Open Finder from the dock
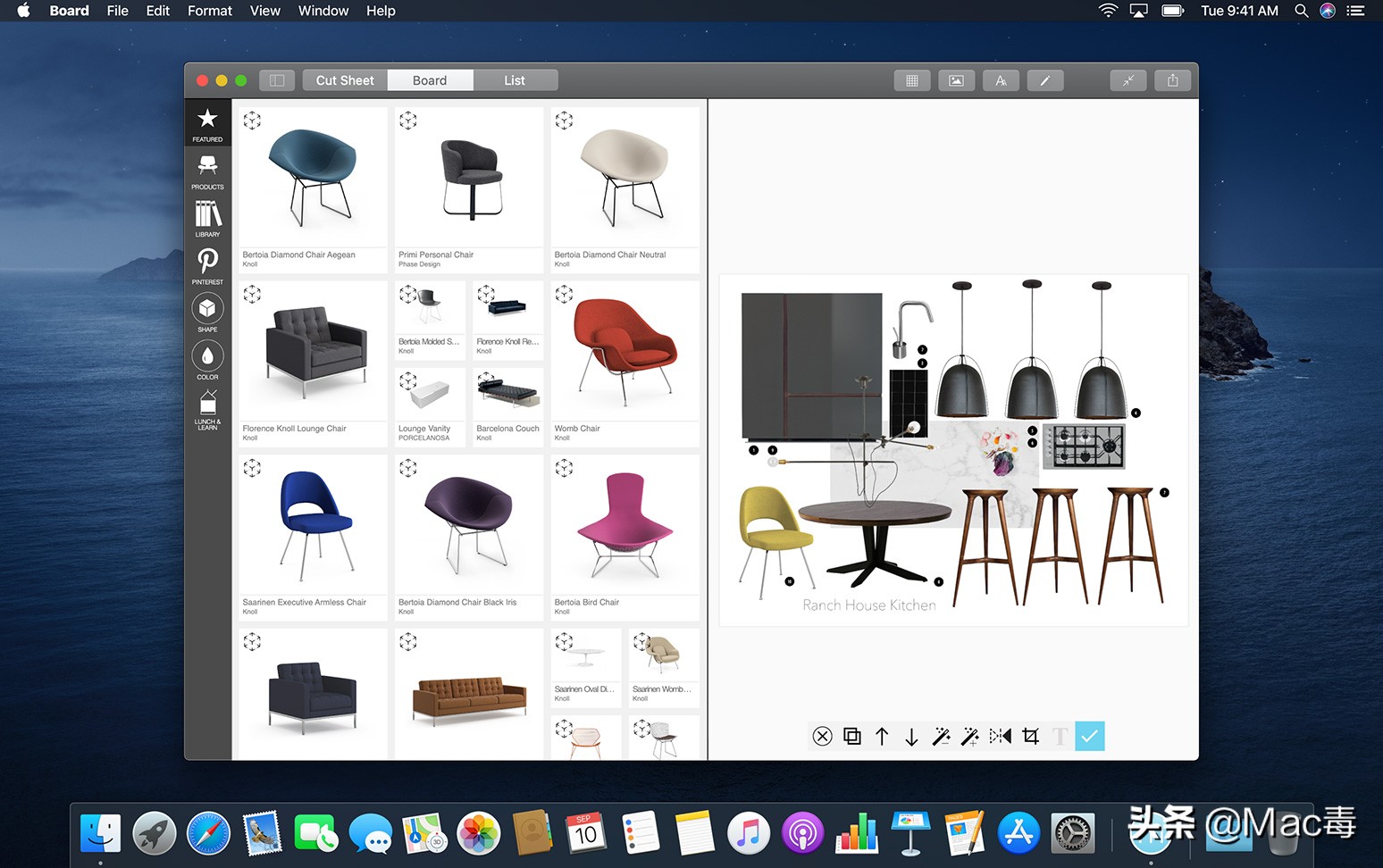The height and width of the screenshot is (868, 1383). coord(100,834)
